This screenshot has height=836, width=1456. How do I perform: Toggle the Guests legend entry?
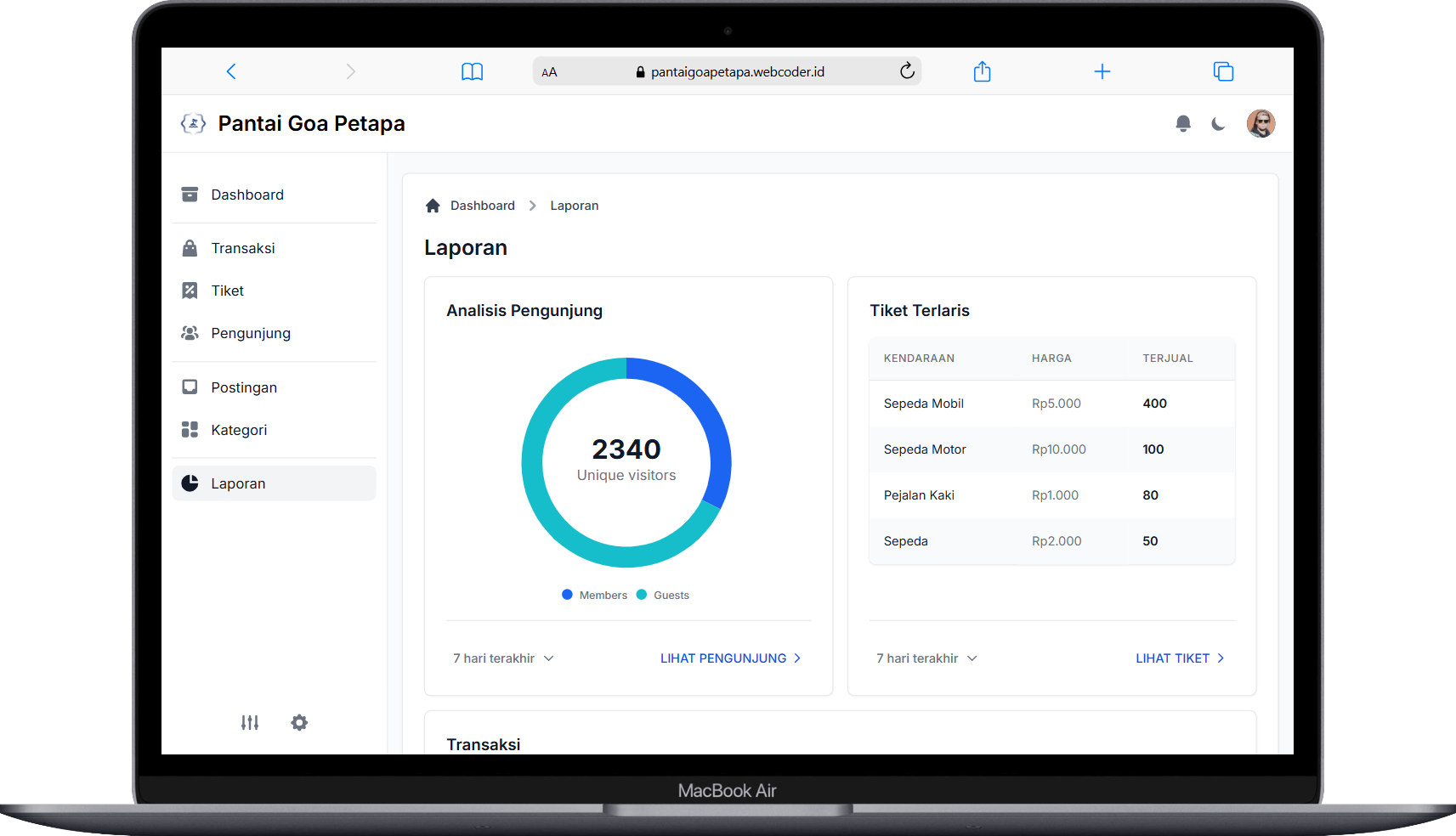point(663,595)
